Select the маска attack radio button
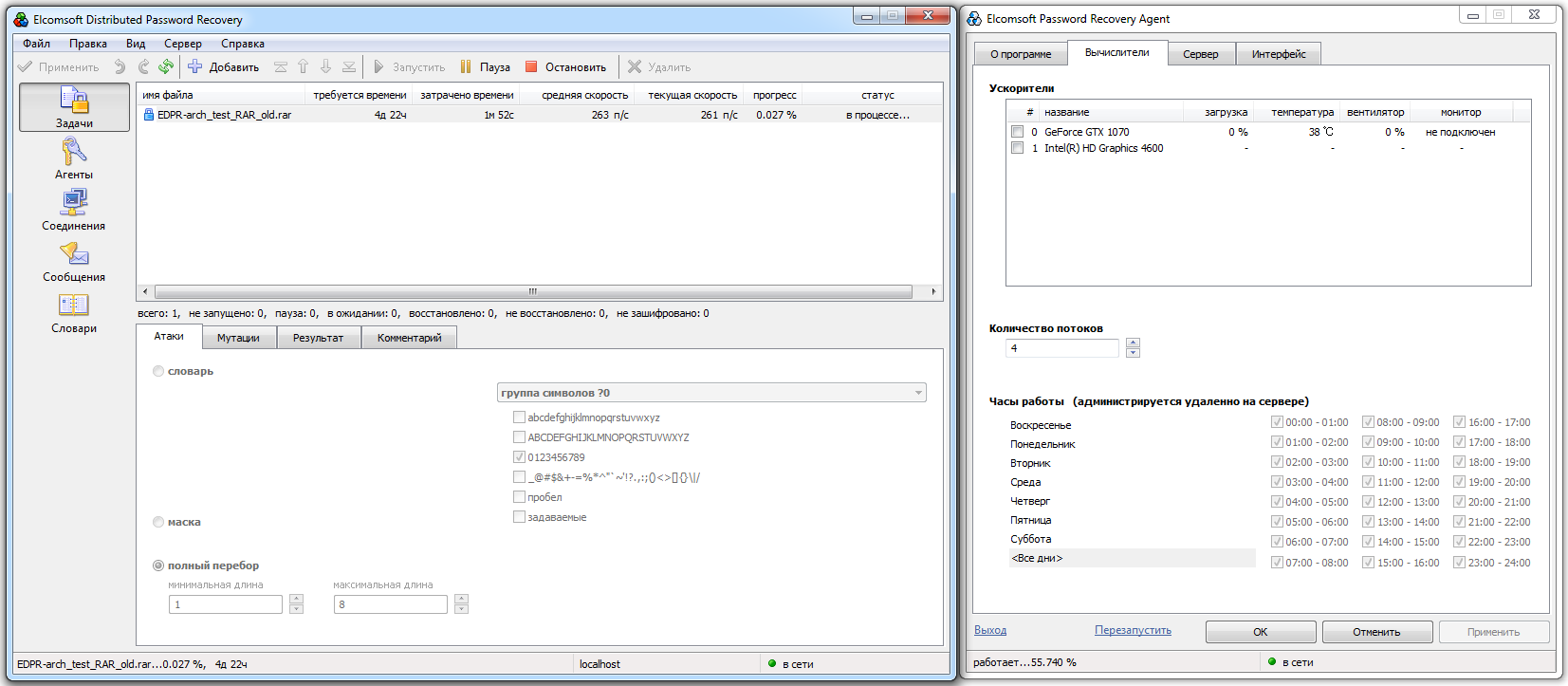This screenshot has height=686, width=1568. click(158, 522)
